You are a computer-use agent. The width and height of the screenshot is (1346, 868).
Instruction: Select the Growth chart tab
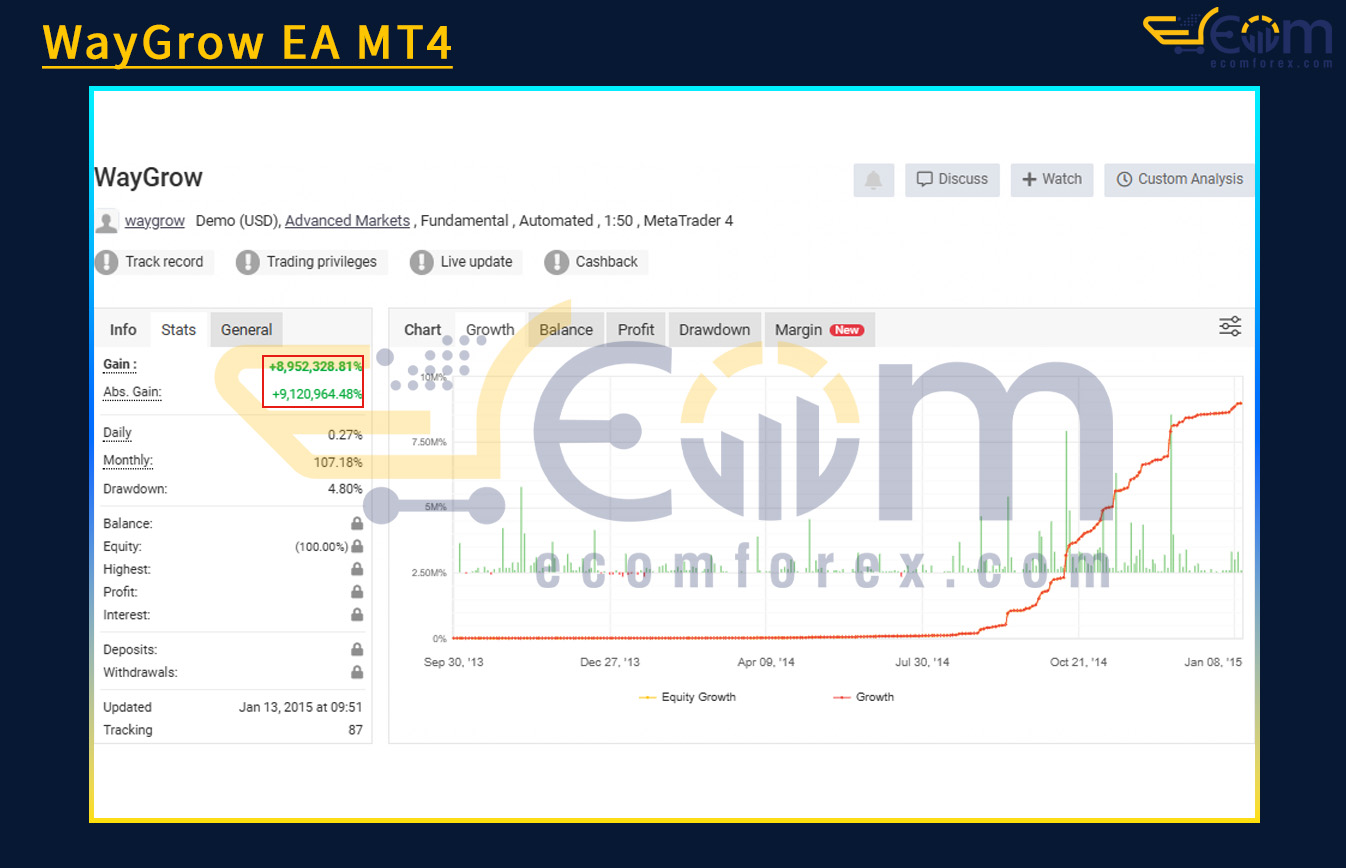click(490, 330)
